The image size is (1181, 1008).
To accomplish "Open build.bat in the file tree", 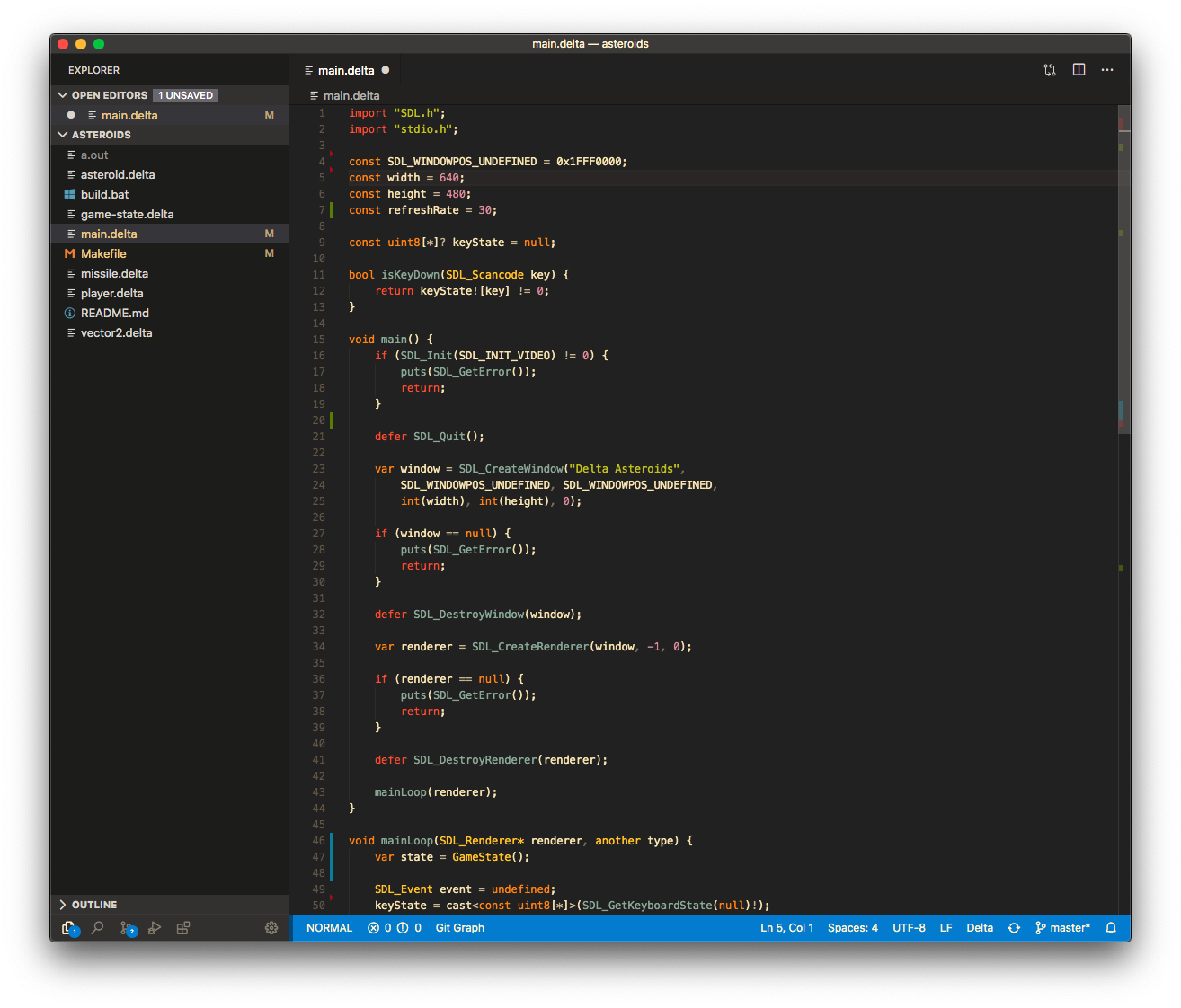I will tap(170, 194).
